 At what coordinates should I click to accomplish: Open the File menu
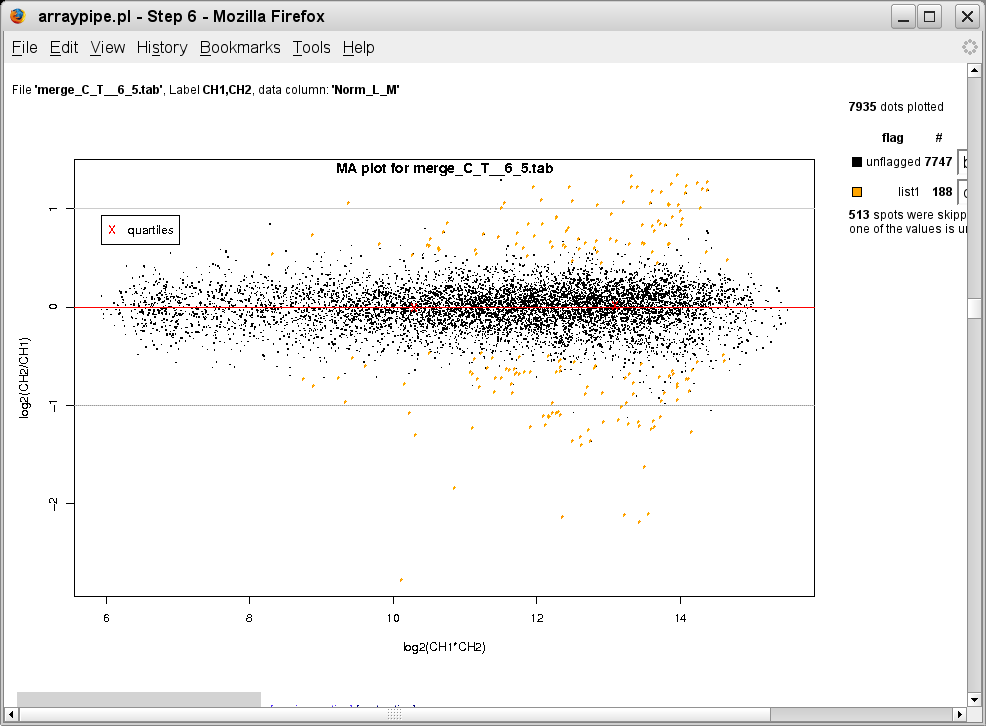pos(25,48)
